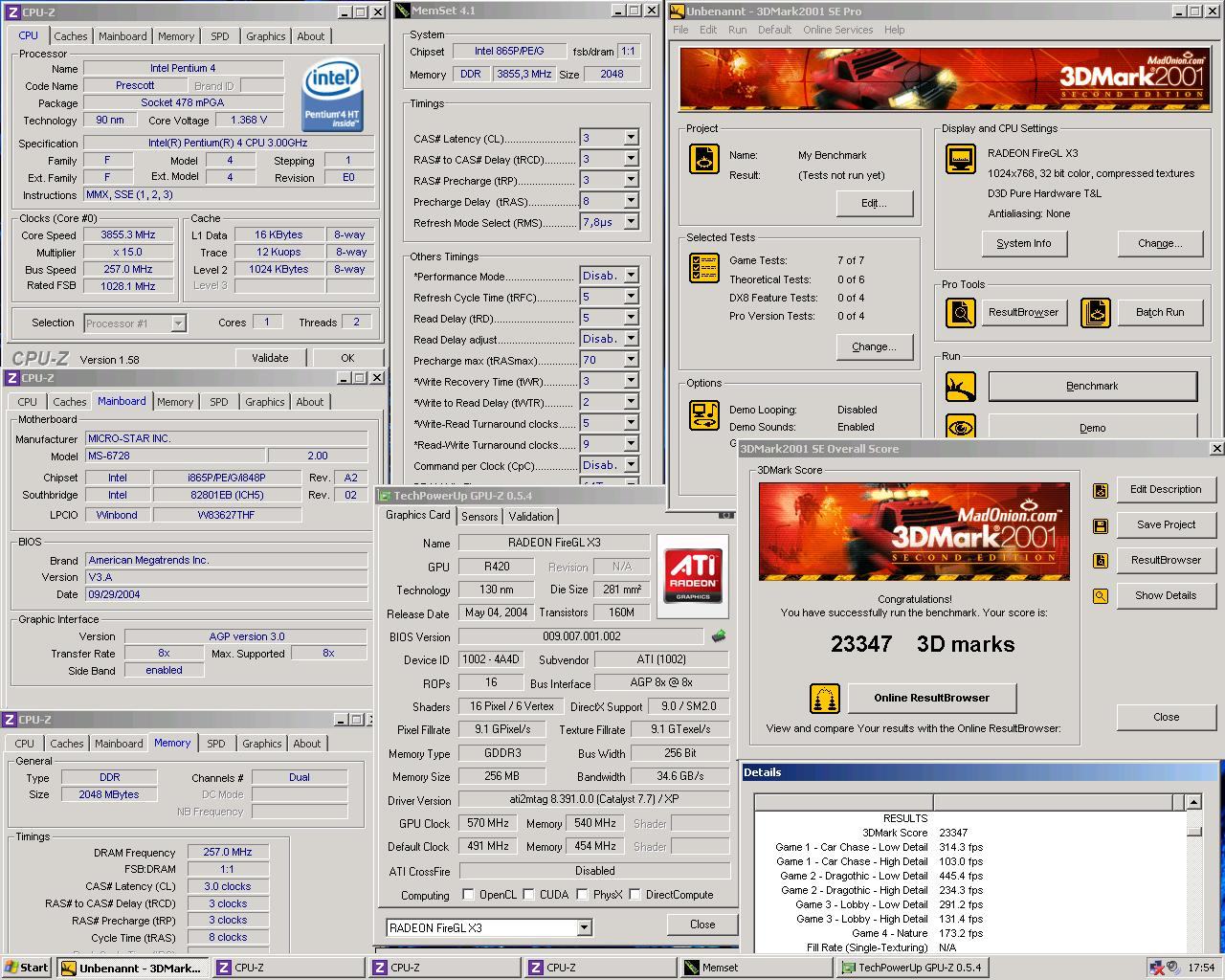Open the Refresh Cycle Time tRFC dropdown

click(631, 297)
